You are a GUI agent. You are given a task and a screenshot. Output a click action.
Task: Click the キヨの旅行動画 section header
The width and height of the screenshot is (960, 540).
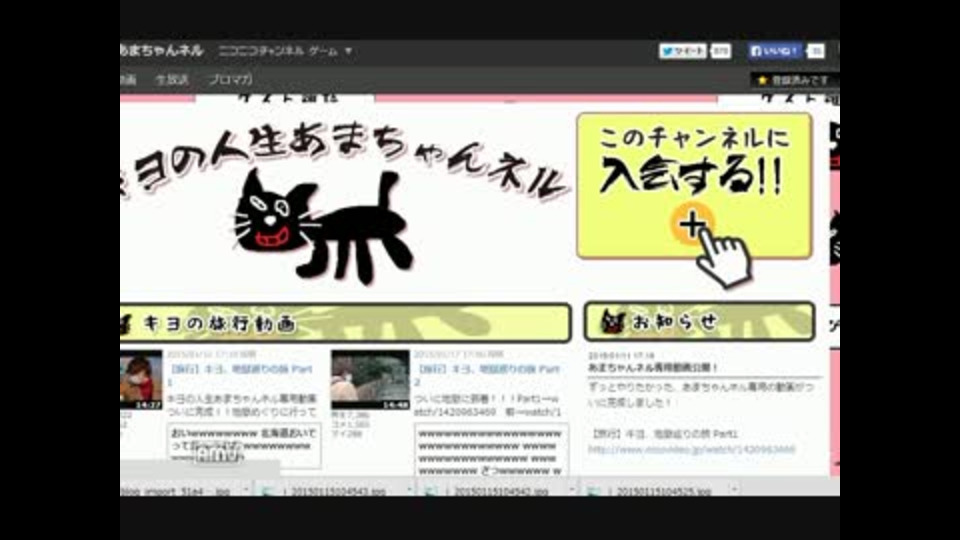point(346,323)
